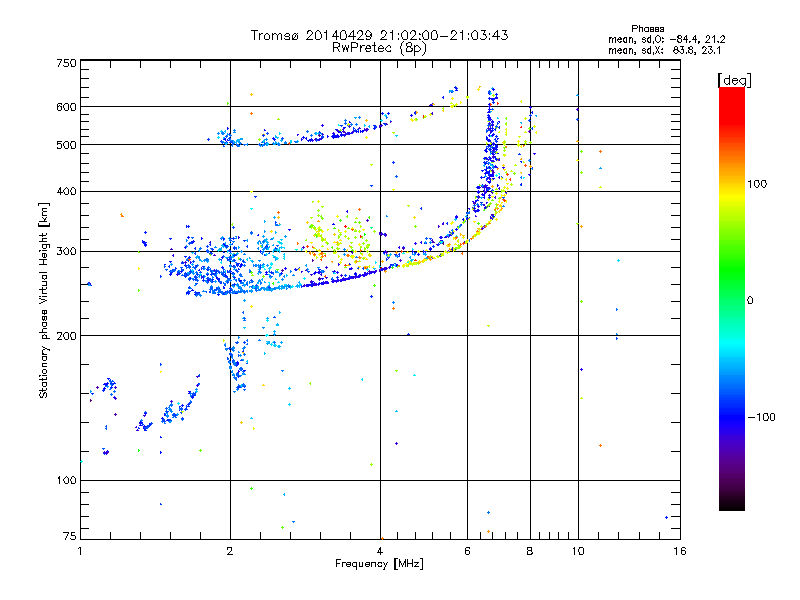The width and height of the screenshot is (800, 600).
Task: Click the '-100' colorbar tick label
Action: (761, 417)
